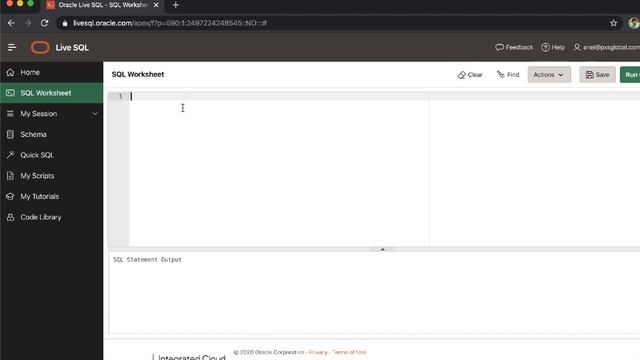This screenshot has height=360, width=640.
Task: Click the site lock icon
Action: [x=64, y=23]
